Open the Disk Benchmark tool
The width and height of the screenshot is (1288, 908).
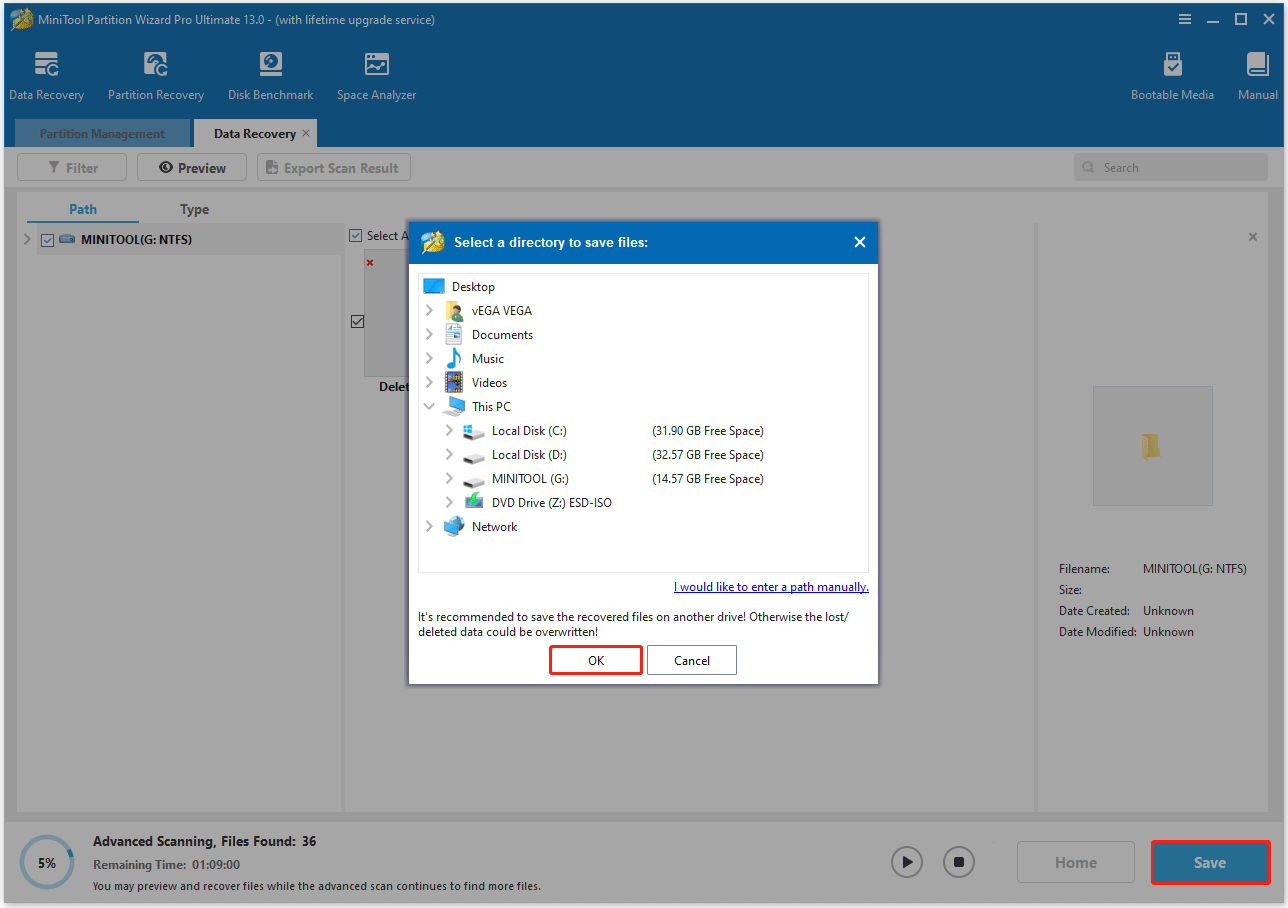(x=270, y=66)
